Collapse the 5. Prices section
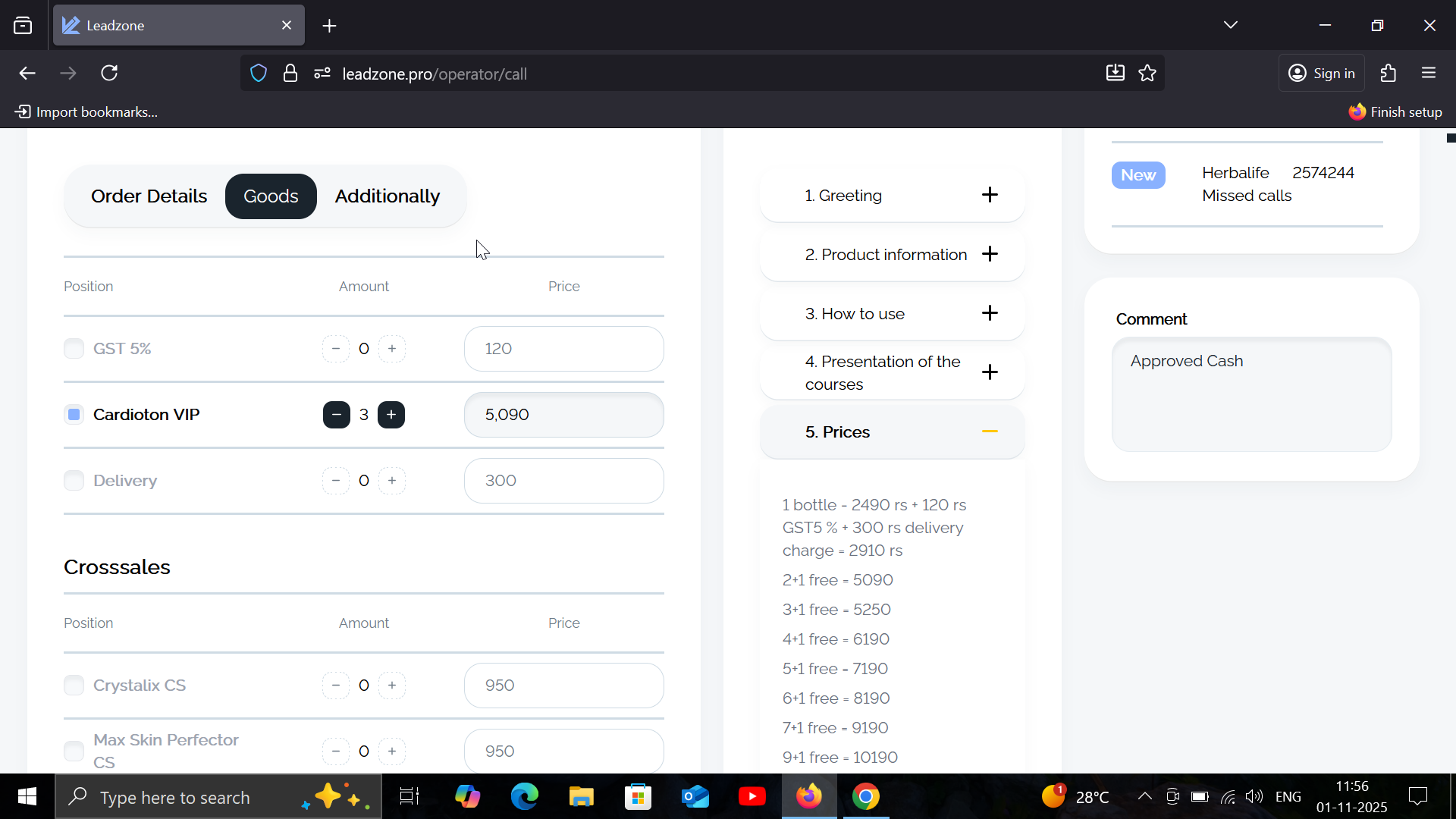 990,431
